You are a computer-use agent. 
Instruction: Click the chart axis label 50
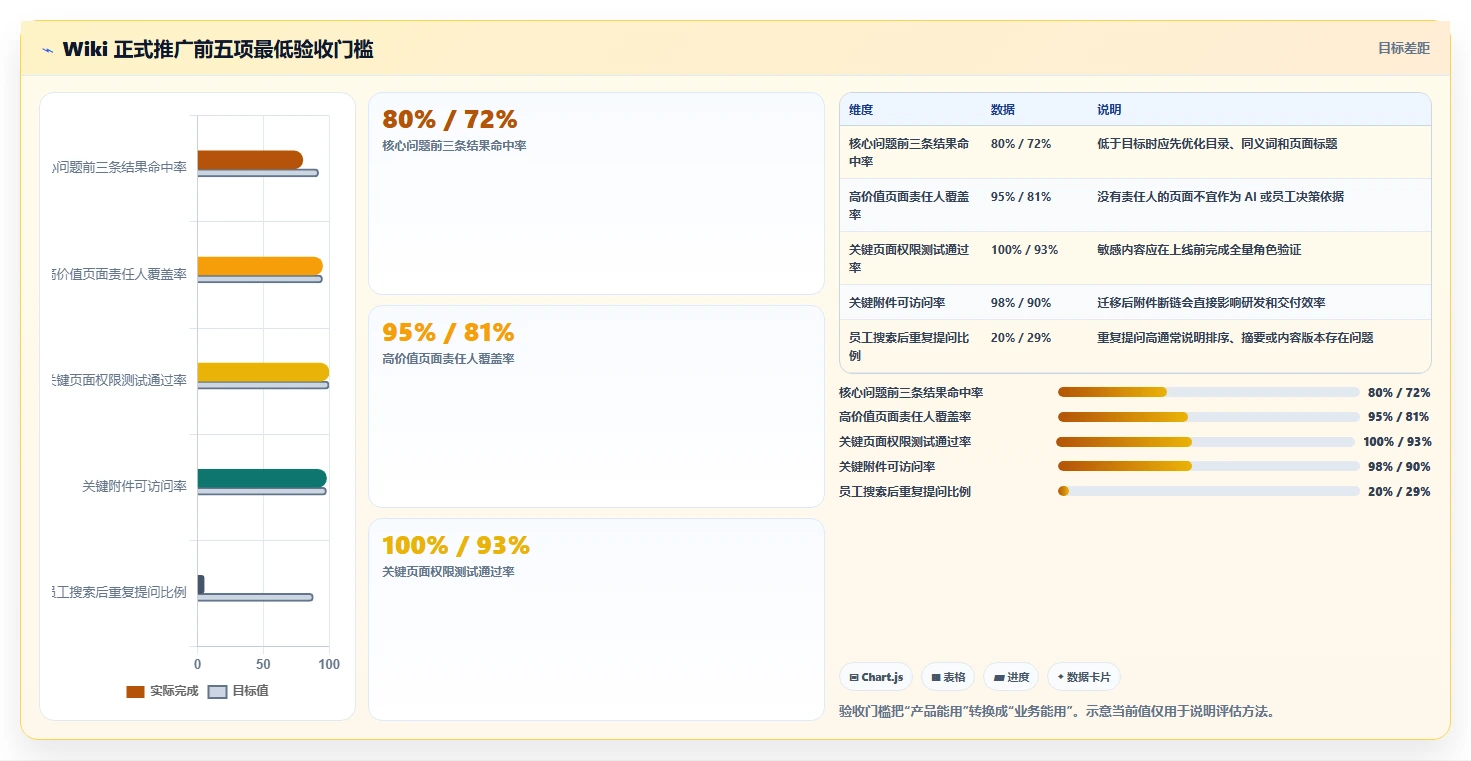coord(263,664)
